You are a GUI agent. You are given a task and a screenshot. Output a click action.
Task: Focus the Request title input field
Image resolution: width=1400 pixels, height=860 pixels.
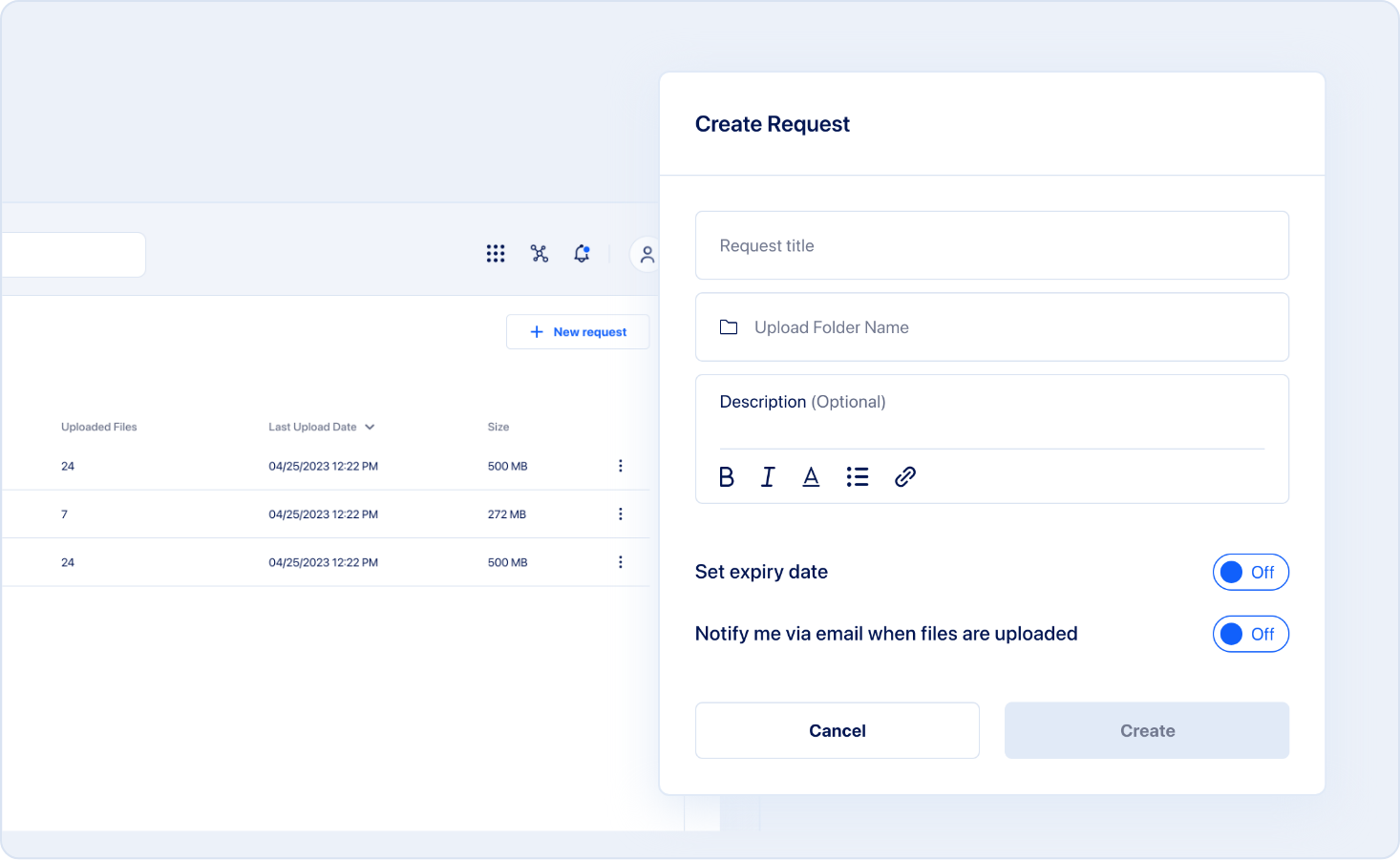991,246
